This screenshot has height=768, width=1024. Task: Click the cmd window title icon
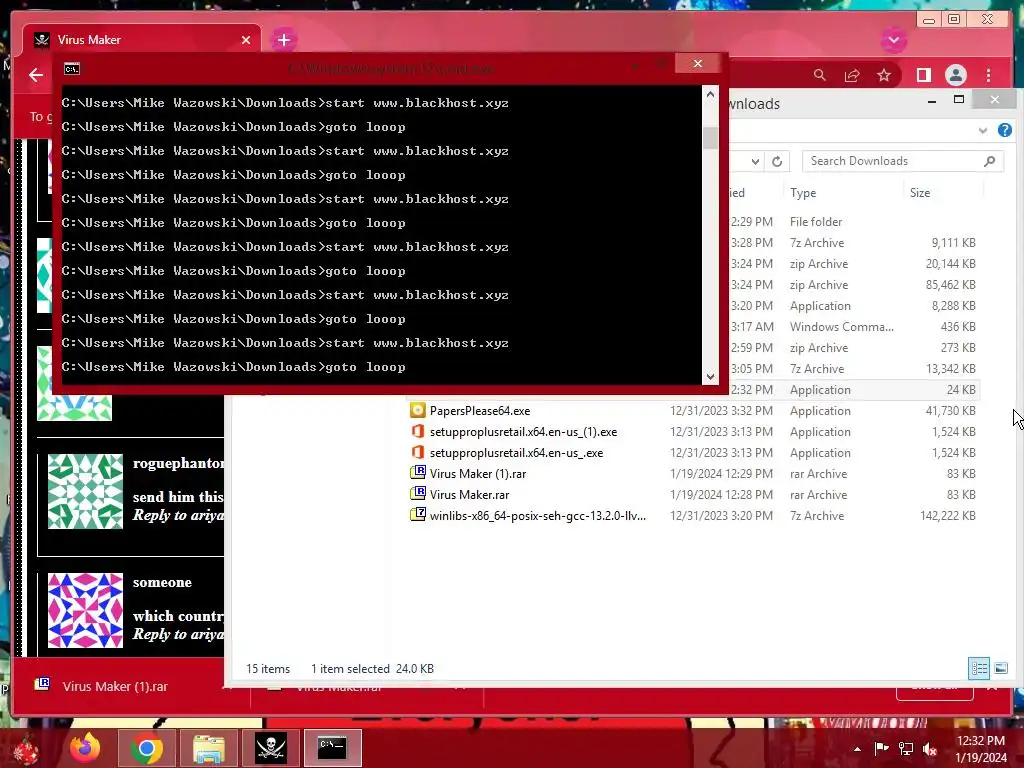click(x=72, y=69)
